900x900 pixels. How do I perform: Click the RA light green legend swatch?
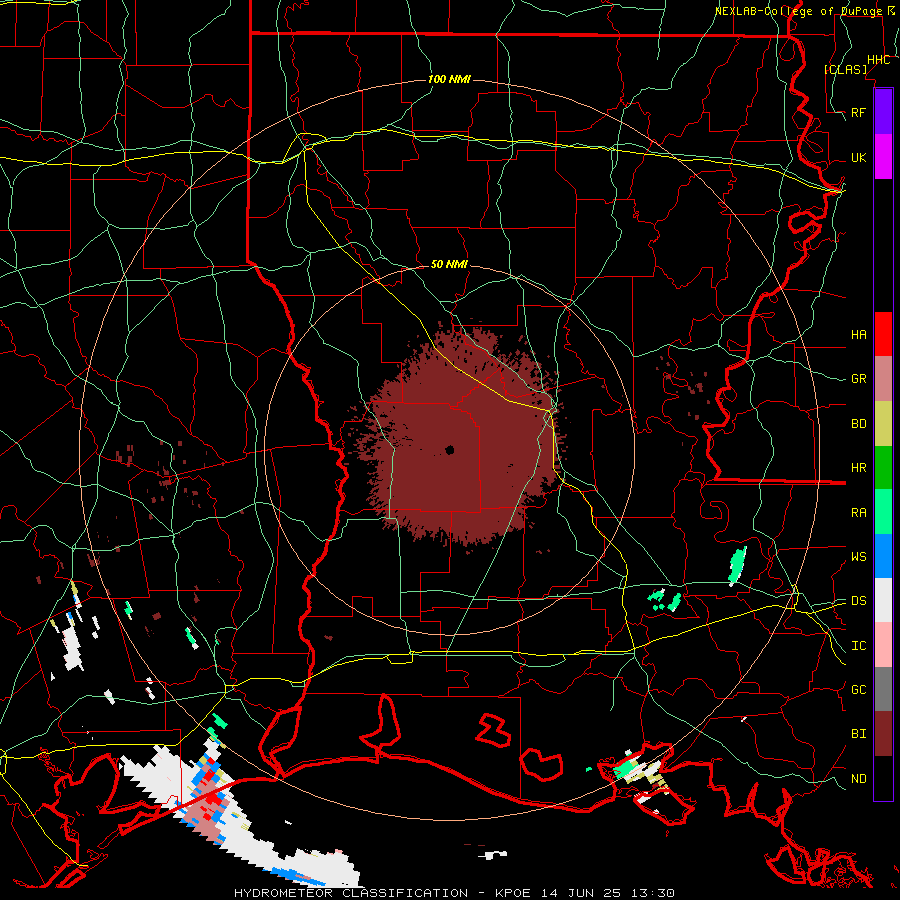(x=883, y=511)
